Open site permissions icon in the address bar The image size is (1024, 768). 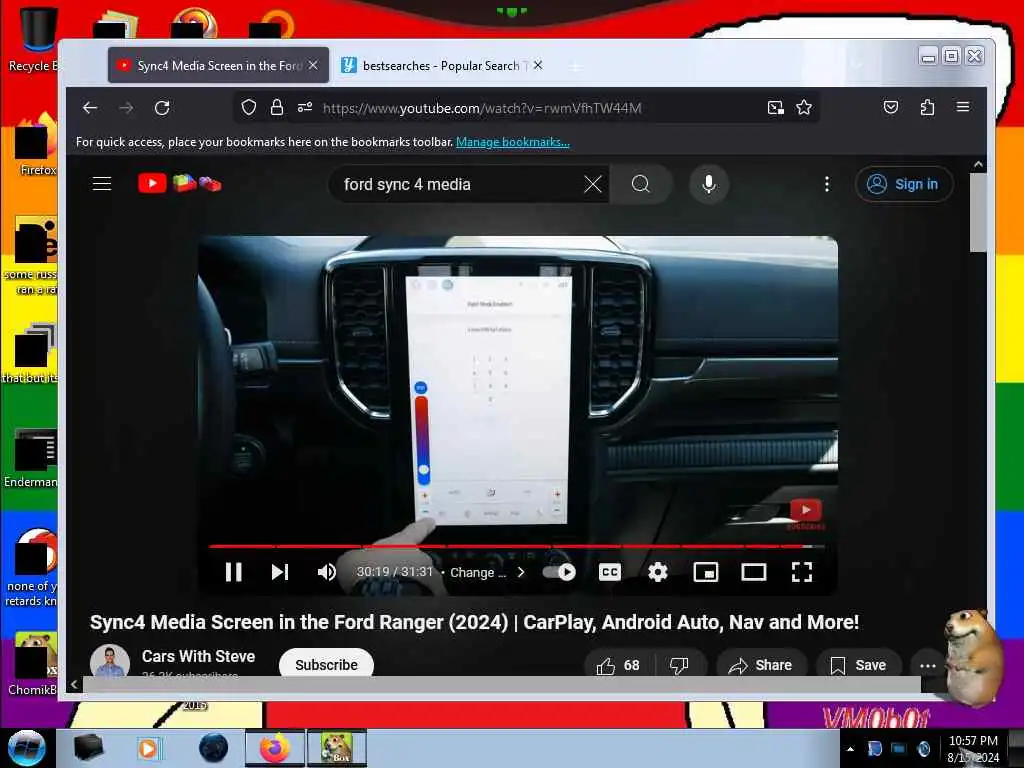click(305, 107)
